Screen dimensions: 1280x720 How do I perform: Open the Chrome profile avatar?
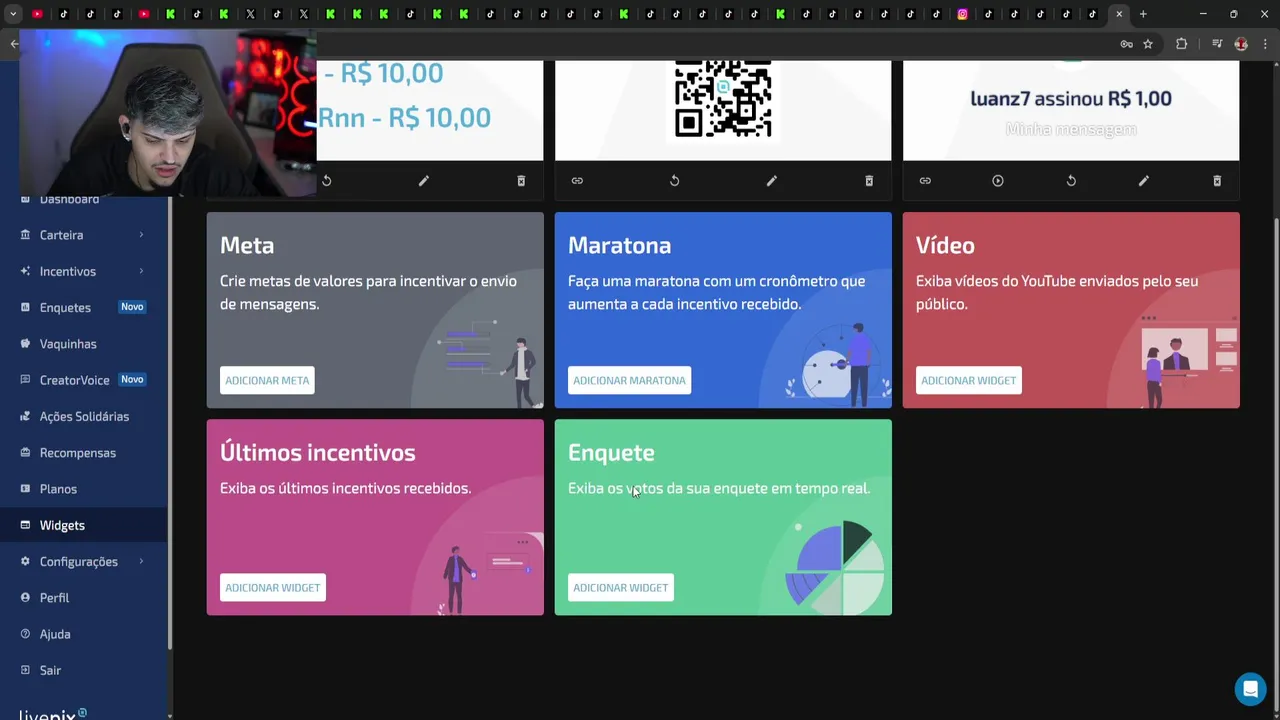(x=1241, y=44)
